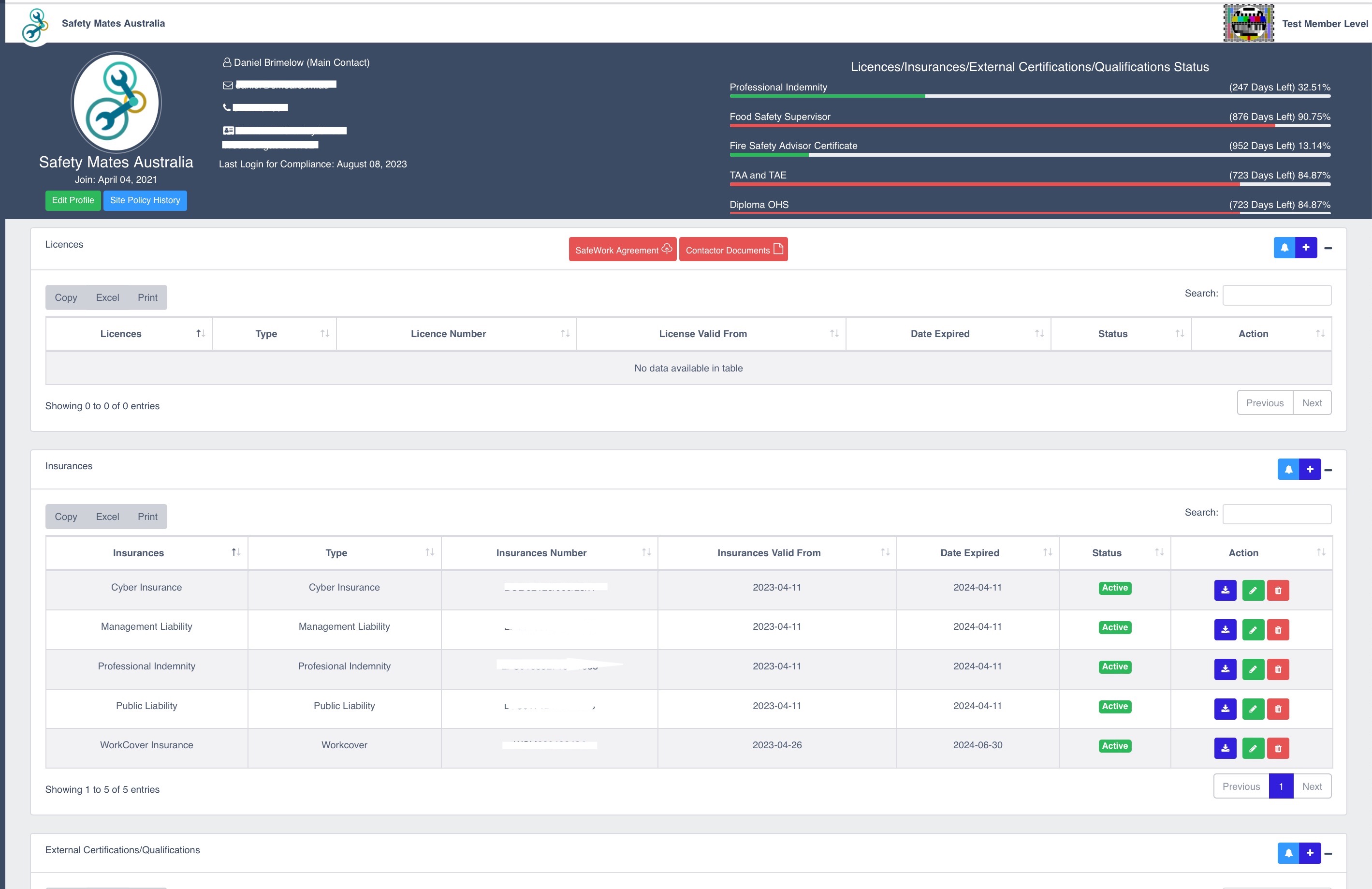Sort by Licences column
This screenshot has width=1372, height=889.
pos(129,333)
